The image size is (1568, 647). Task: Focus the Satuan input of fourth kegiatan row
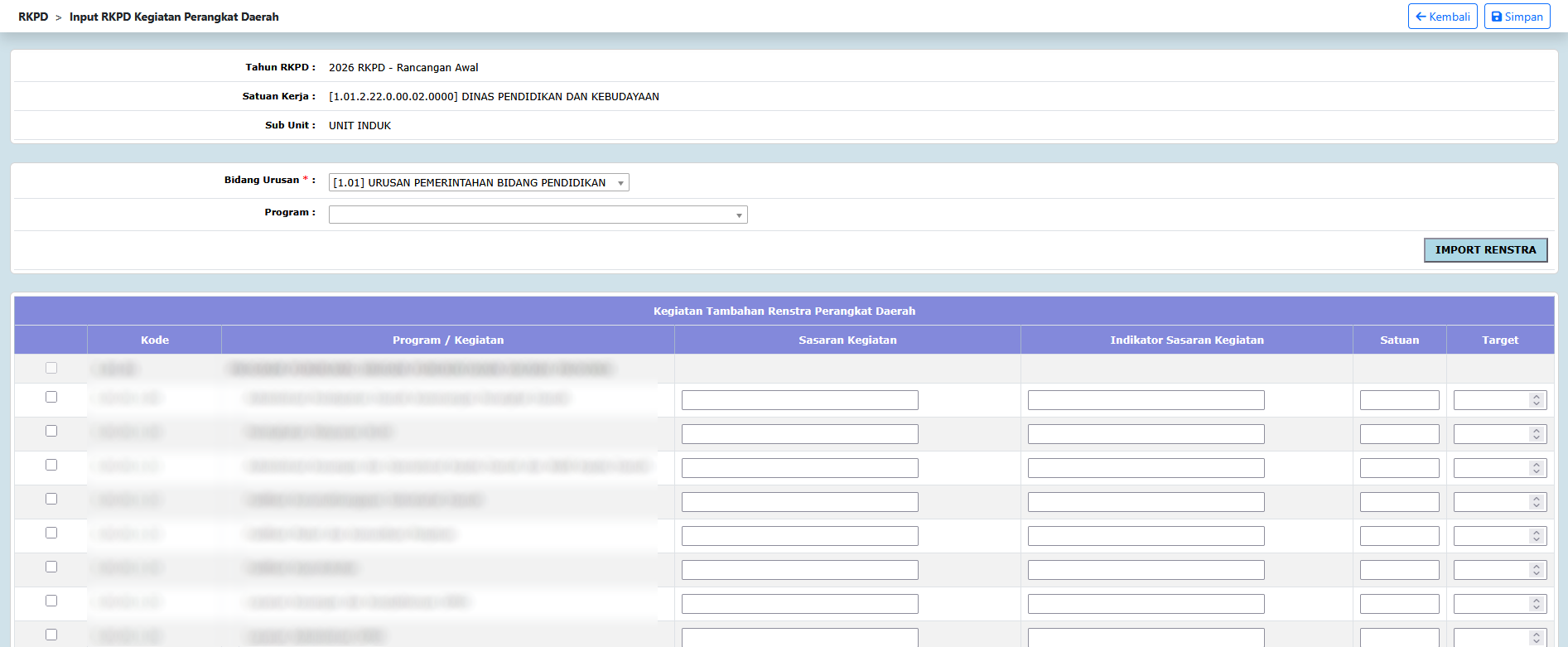pyautogui.click(x=1399, y=502)
